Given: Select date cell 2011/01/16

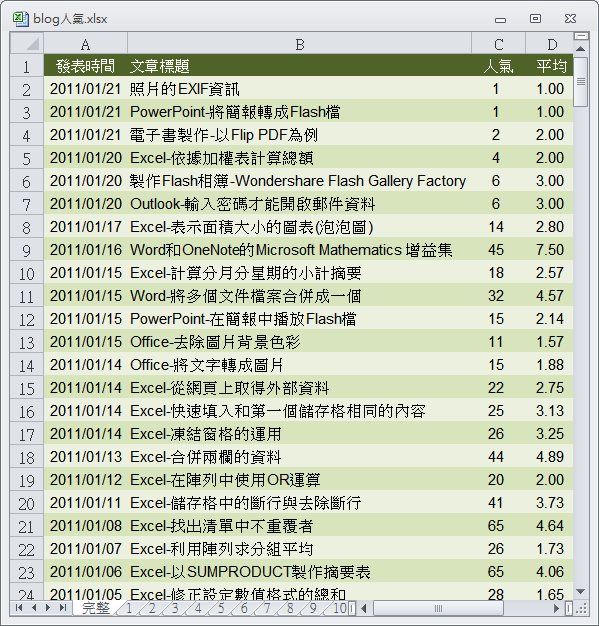Looking at the screenshot, I should [85, 250].
